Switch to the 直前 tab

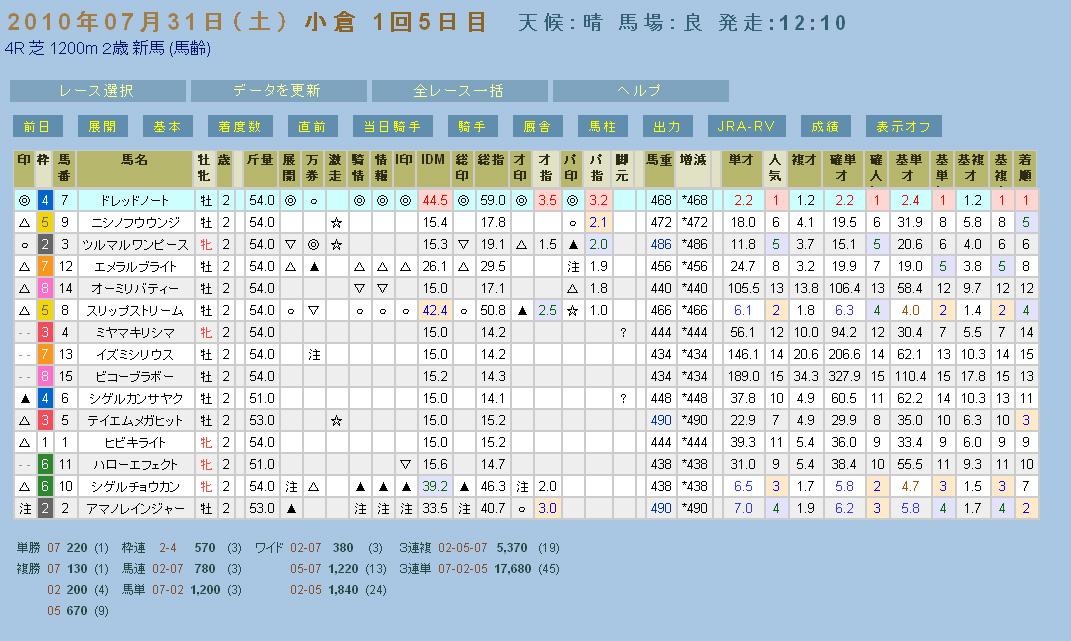(x=313, y=126)
